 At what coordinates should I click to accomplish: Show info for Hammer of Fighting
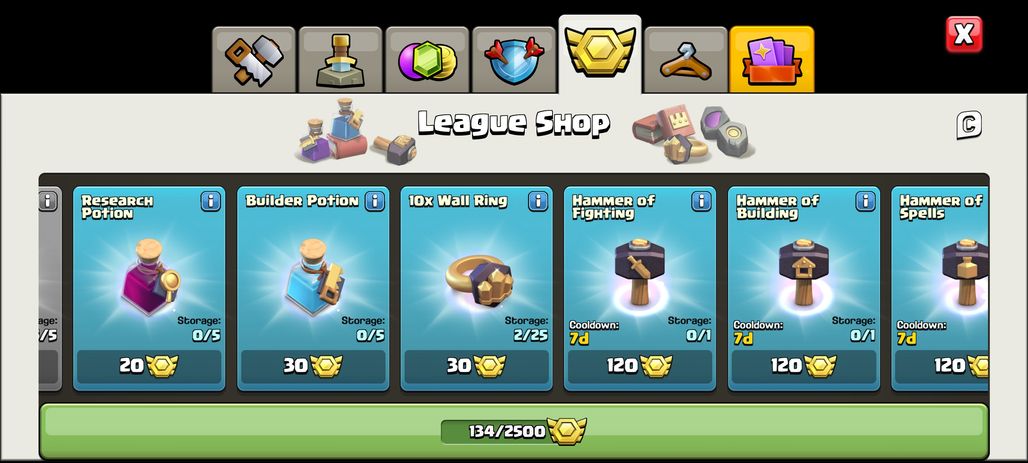click(701, 201)
